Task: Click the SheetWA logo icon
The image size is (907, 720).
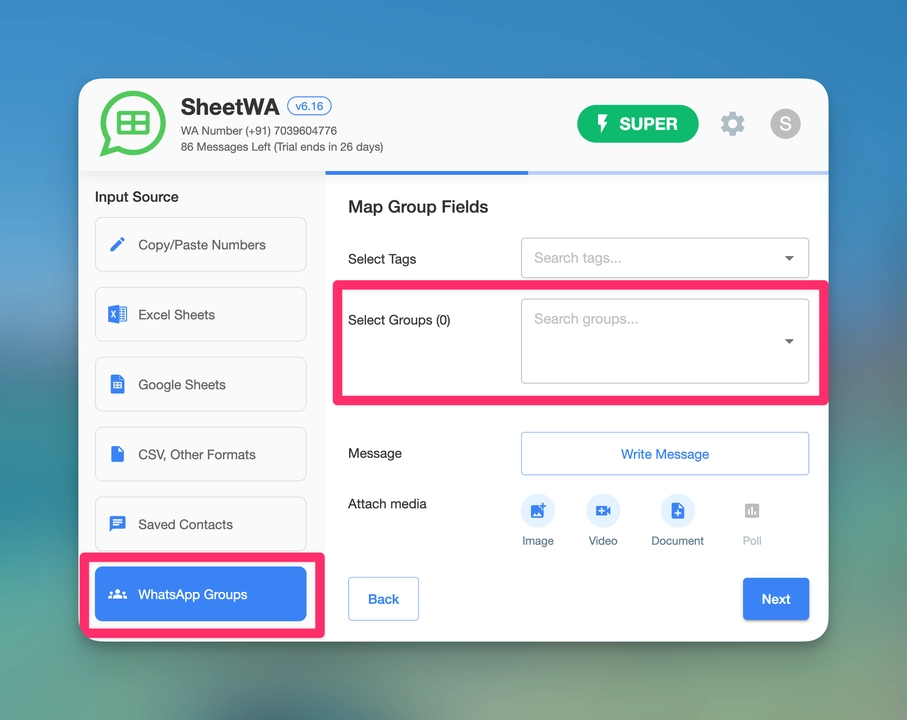Action: pos(132,123)
